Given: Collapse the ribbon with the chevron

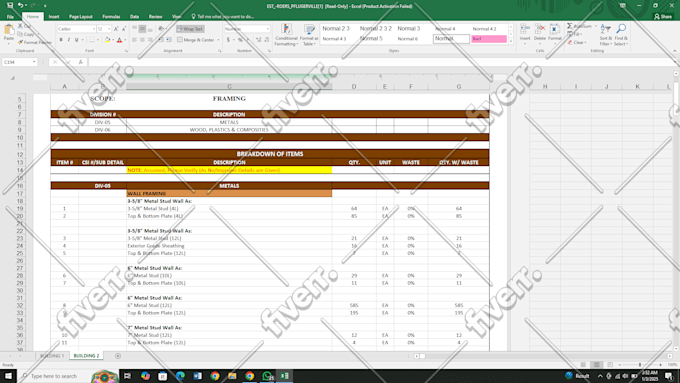Looking at the screenshot, I should (x=675, y=51).
